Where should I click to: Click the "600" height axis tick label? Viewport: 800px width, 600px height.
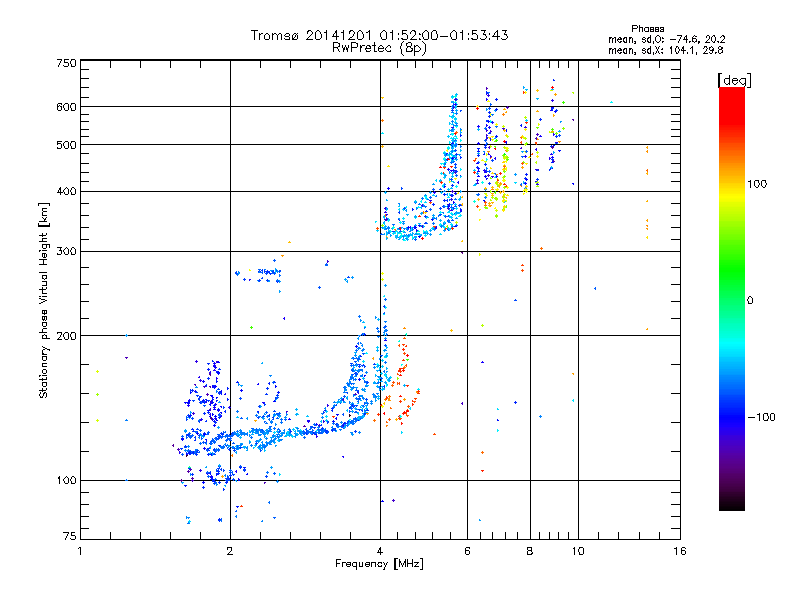(66, 107)
